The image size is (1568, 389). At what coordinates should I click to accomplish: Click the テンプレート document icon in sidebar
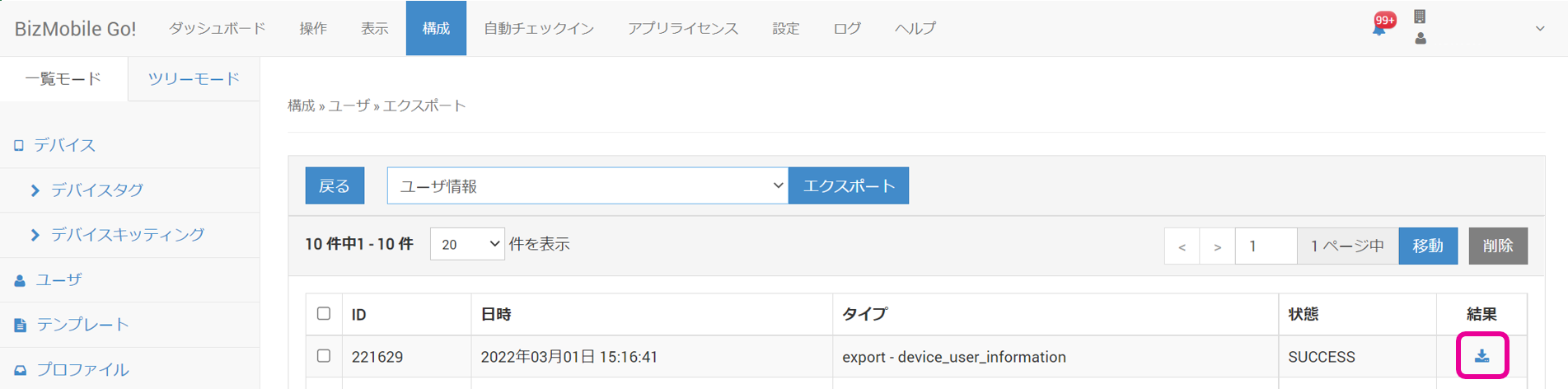tap(21, 325)
